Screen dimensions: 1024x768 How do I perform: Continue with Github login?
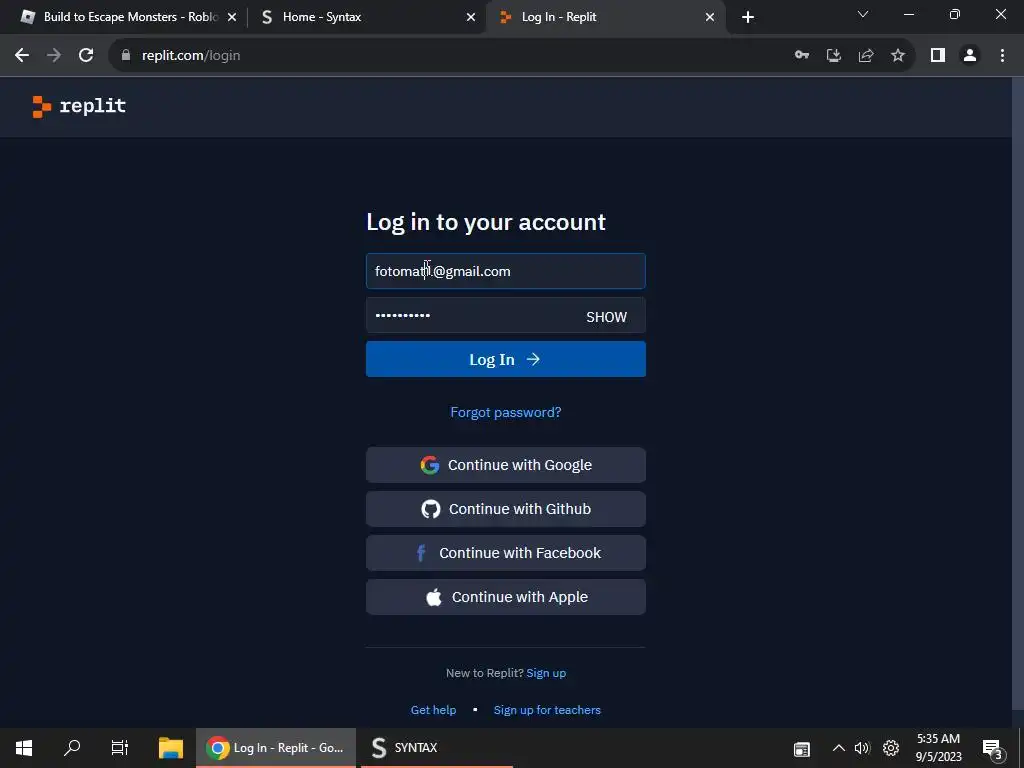pyautogui.click(x=505, y=509)
